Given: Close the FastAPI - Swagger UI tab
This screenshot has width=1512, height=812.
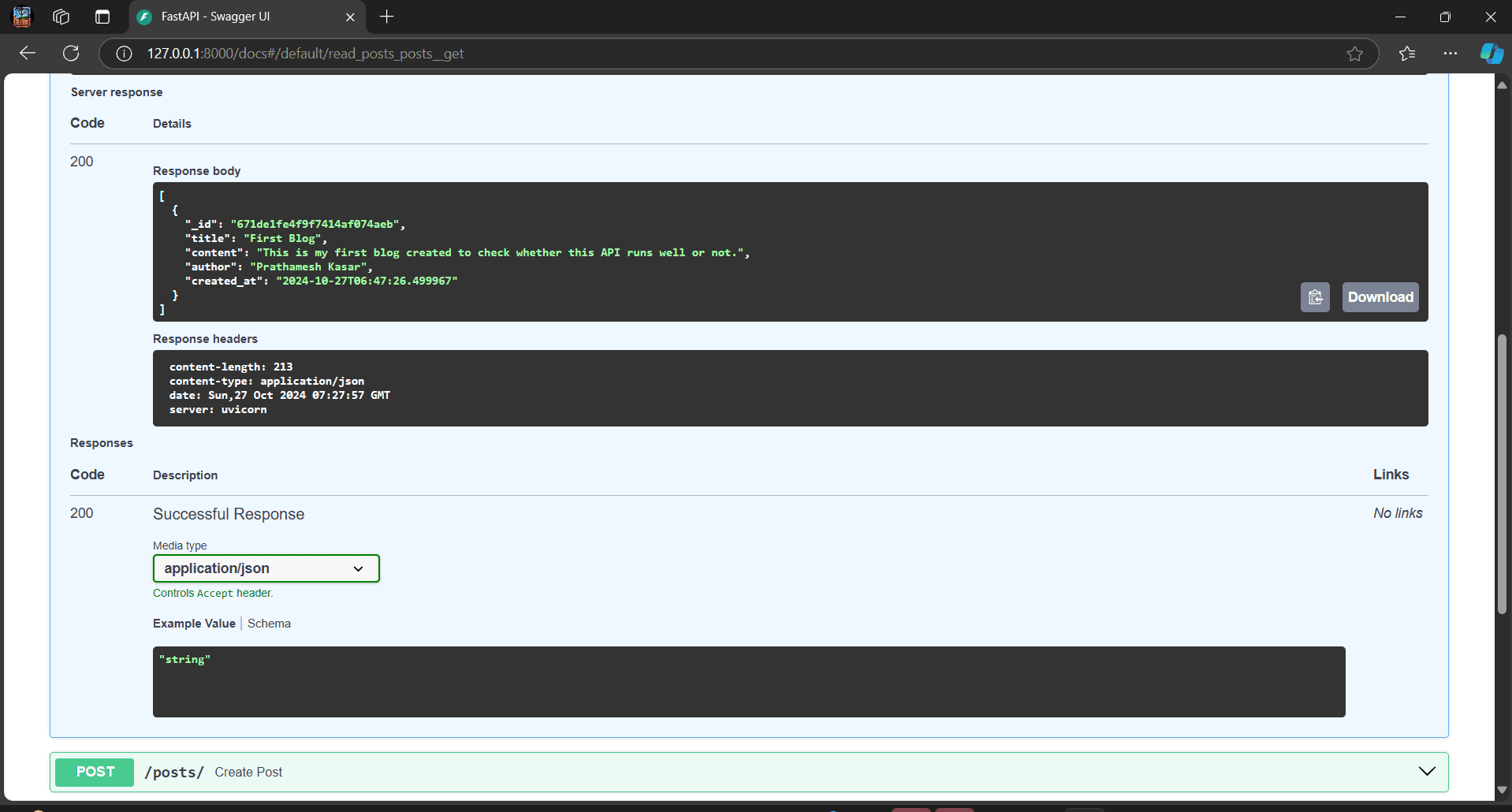Looking at the screenshot, I should (350, 17).
